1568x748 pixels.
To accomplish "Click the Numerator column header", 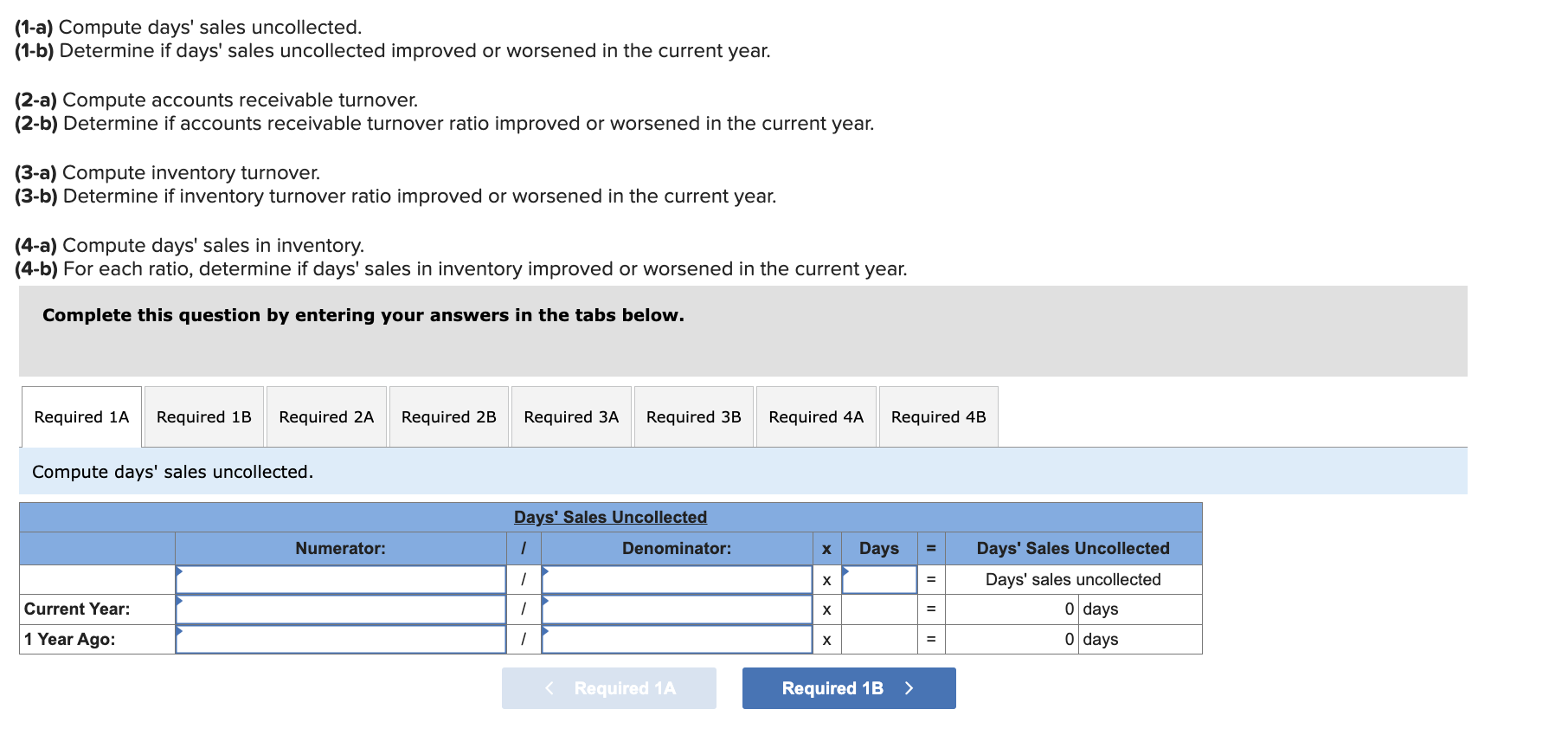I will coord(341,548).
